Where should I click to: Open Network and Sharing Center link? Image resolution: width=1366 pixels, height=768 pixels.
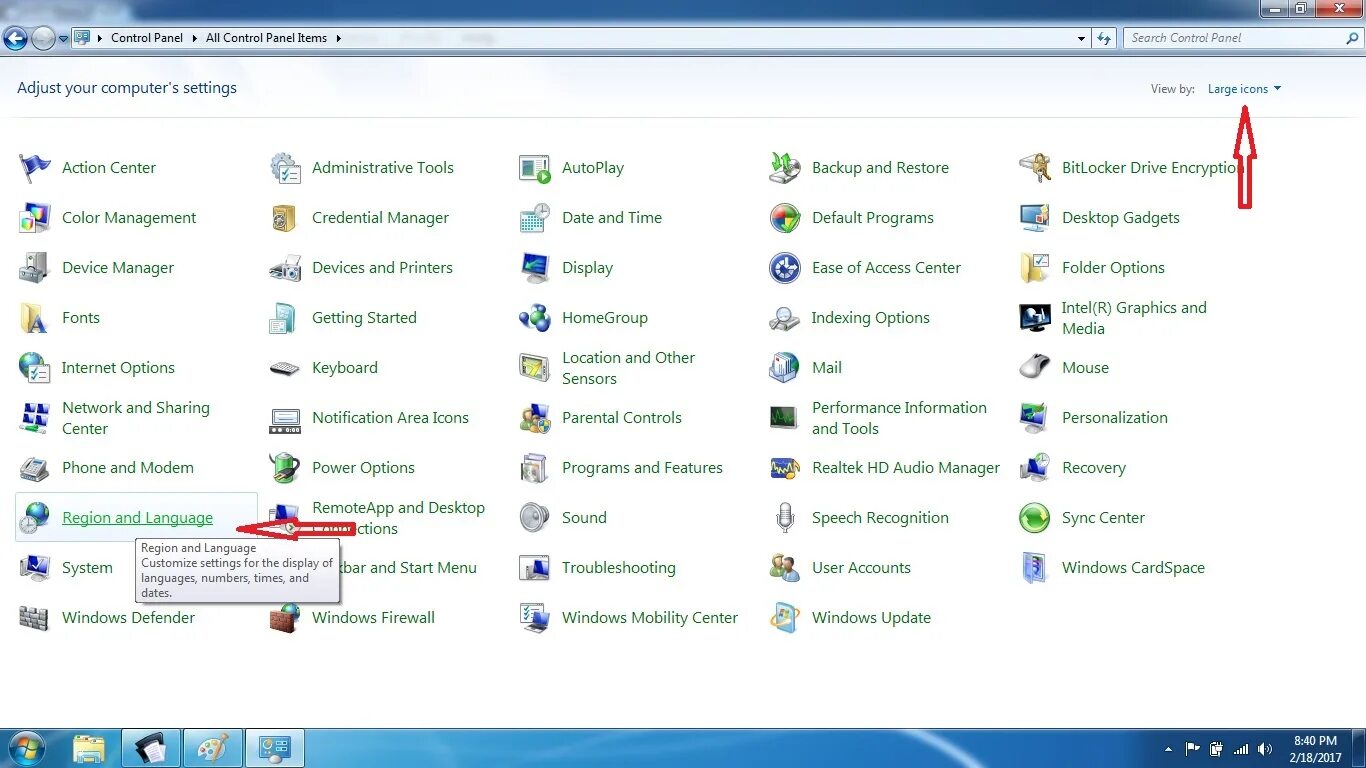point(136,418)
